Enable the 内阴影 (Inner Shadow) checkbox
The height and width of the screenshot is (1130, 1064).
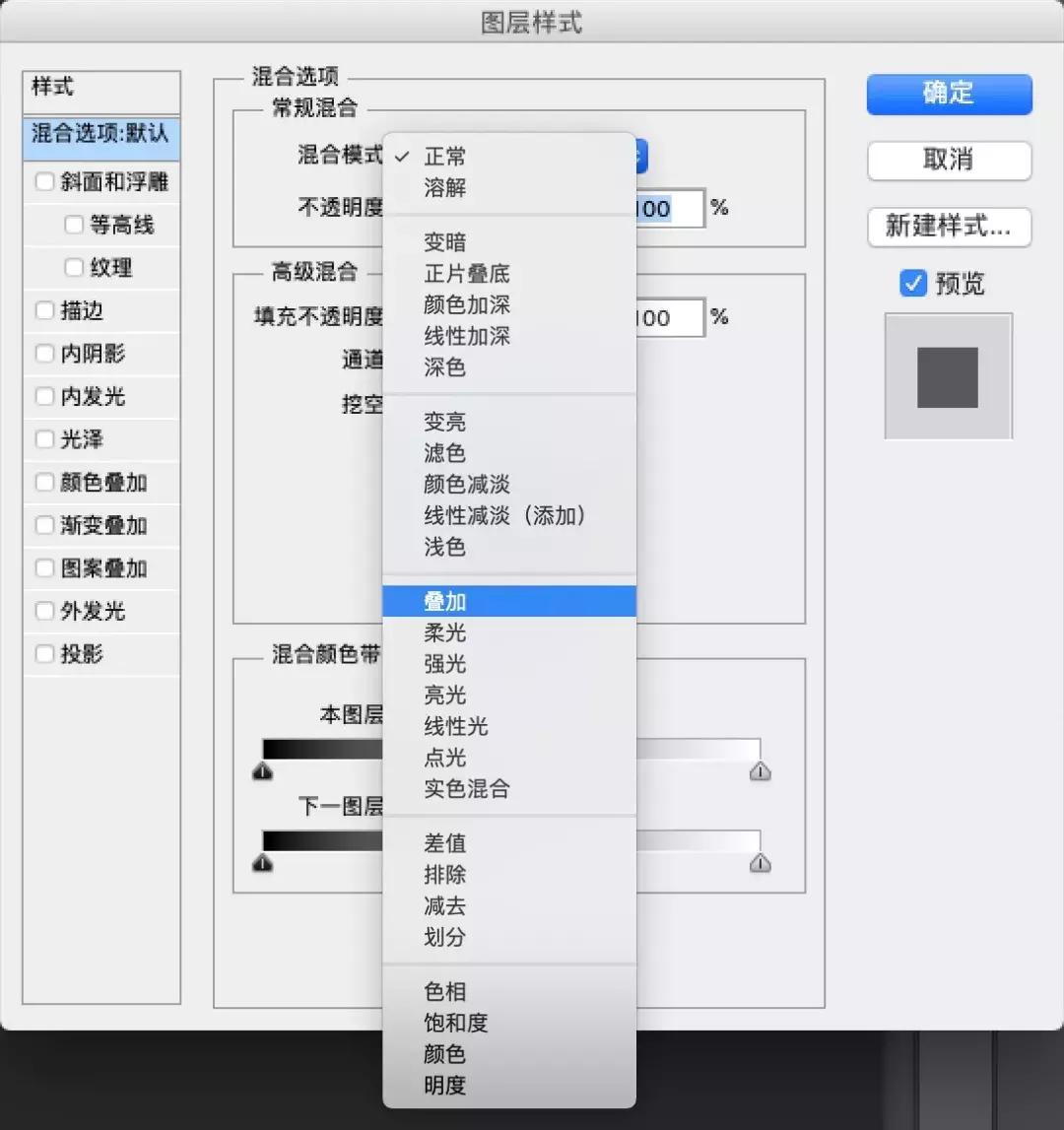coord(44,354)
